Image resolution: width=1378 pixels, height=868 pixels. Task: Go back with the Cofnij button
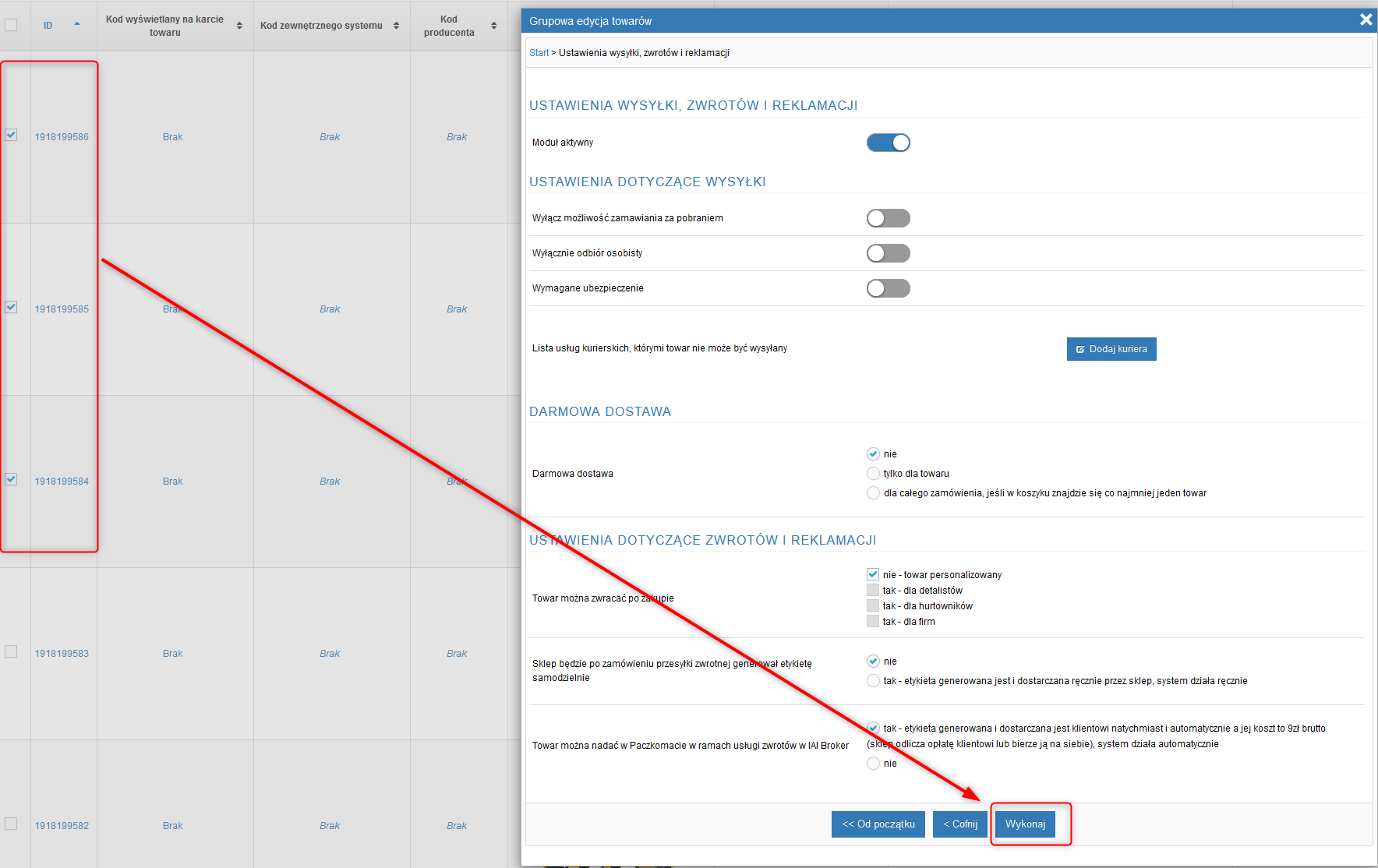[959, 824]
